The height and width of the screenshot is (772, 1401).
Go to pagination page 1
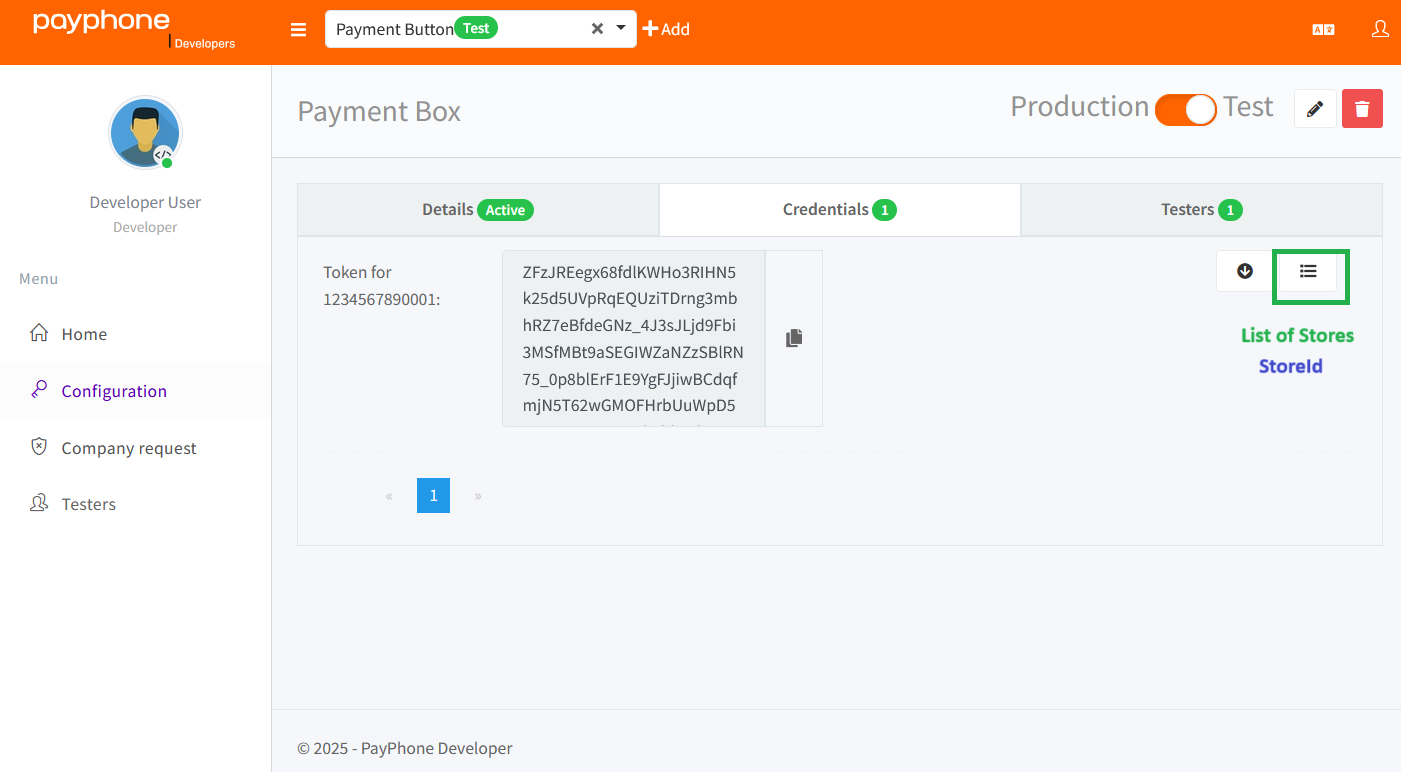point(433,495)
